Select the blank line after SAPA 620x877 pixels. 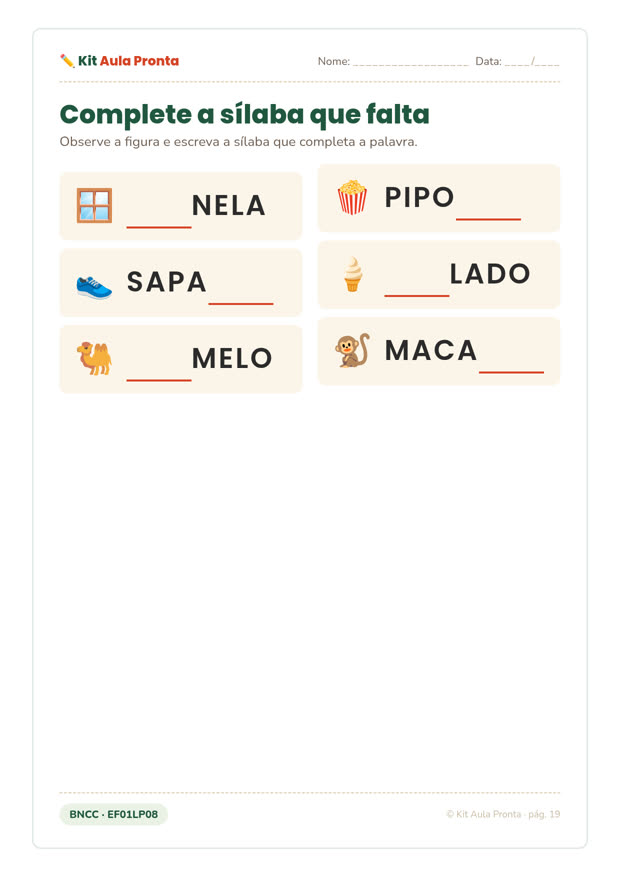click(241, 304)
